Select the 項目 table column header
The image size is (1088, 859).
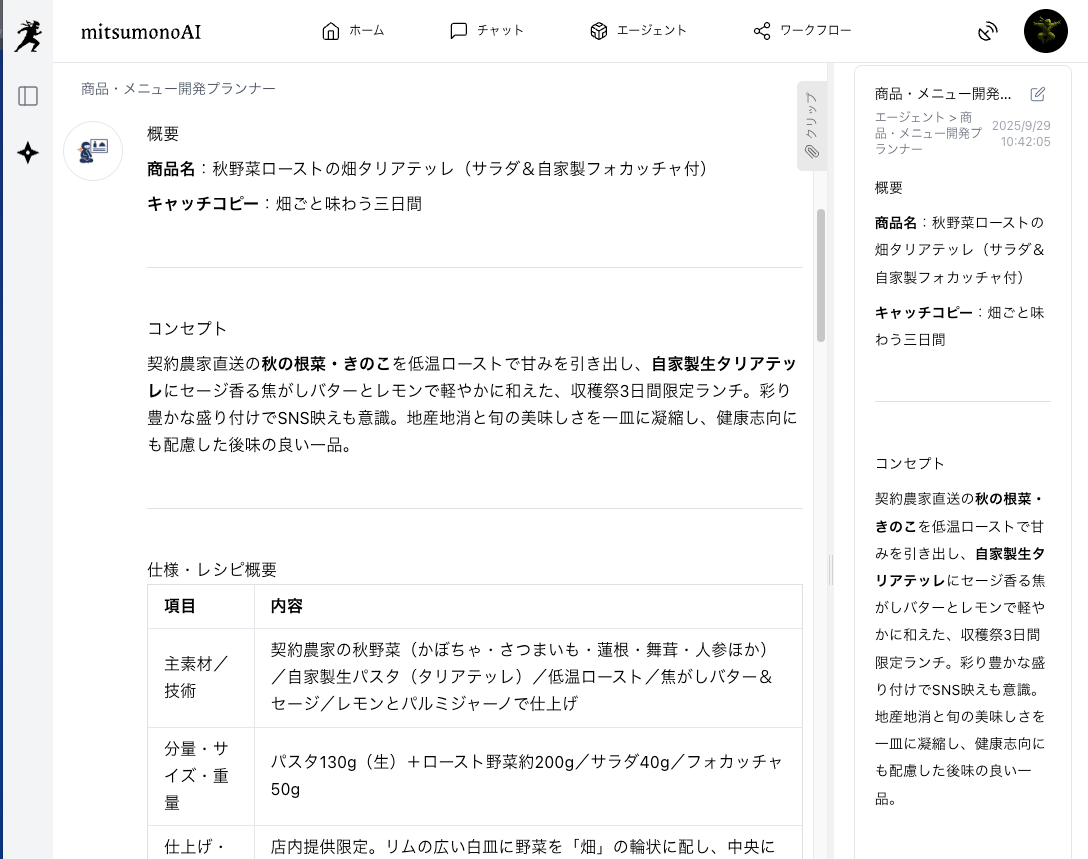180,606
